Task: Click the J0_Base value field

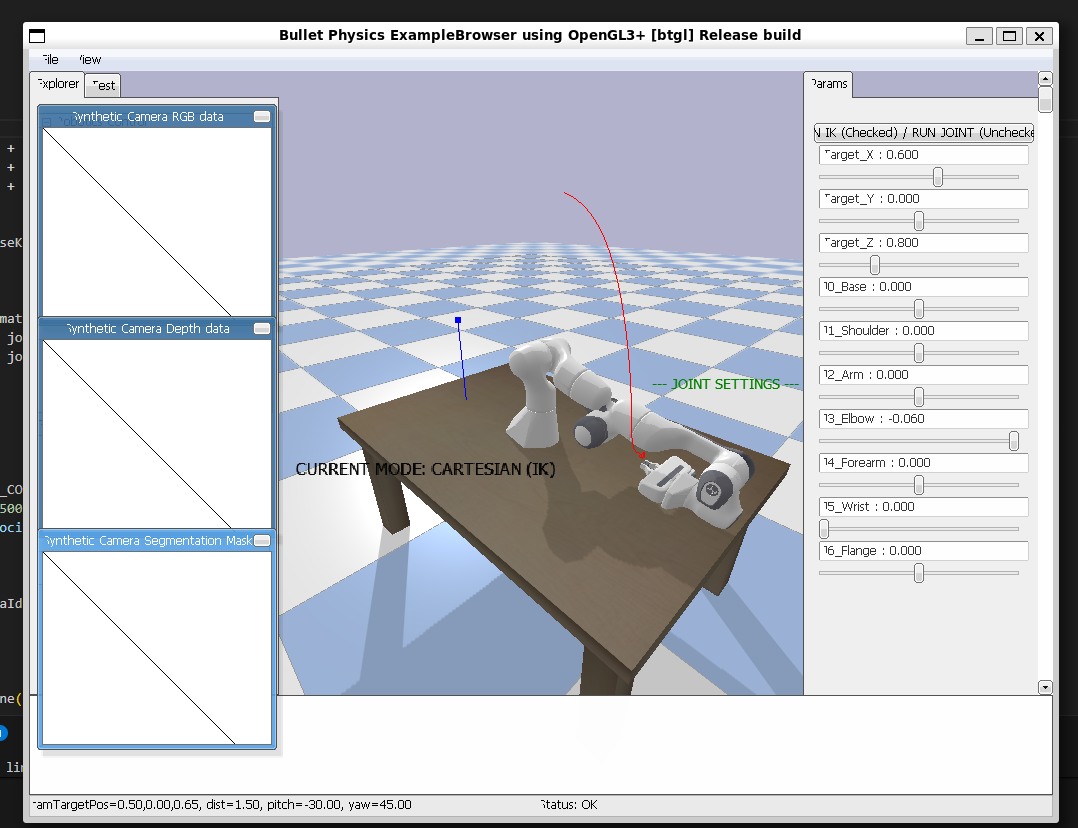Action: click(923, 287)
